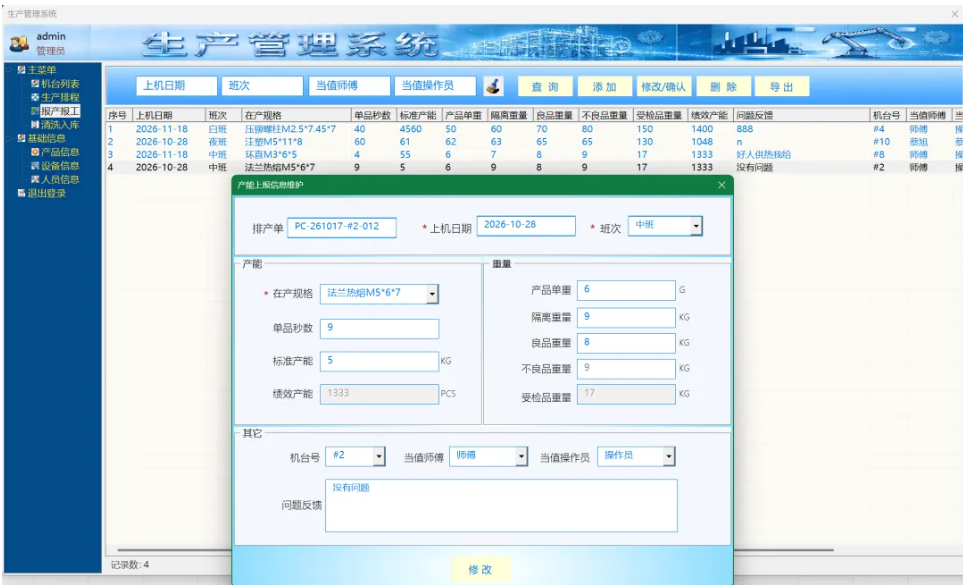Select the table row with 注塑M5*11*8

tap(534, 142)
